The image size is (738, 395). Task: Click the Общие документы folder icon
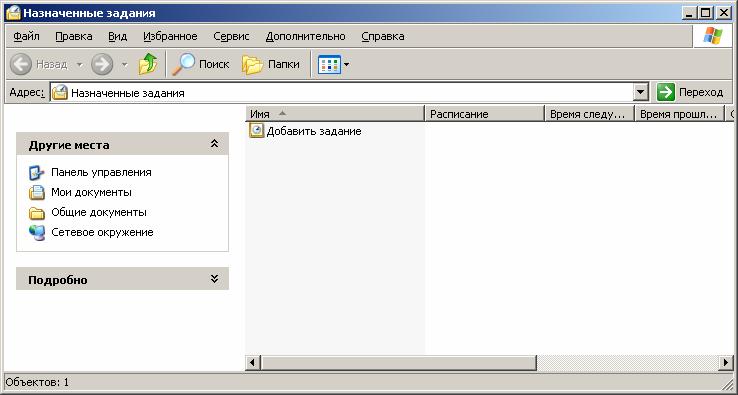[37, 213]
